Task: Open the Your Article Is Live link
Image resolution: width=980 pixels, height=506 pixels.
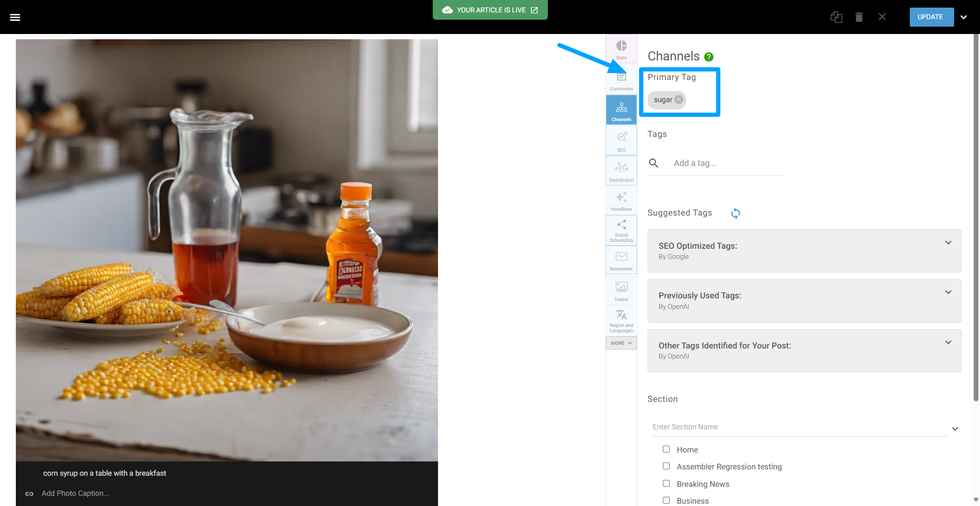Action: click(490, 10)
